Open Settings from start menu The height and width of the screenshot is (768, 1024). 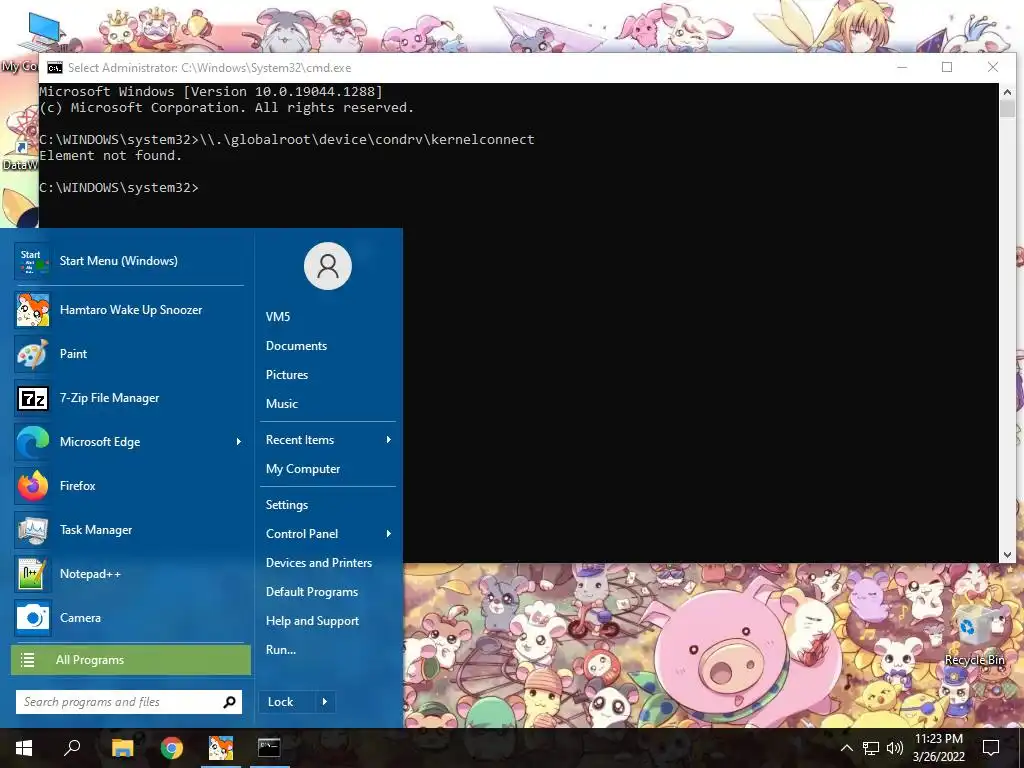point(287,505)
